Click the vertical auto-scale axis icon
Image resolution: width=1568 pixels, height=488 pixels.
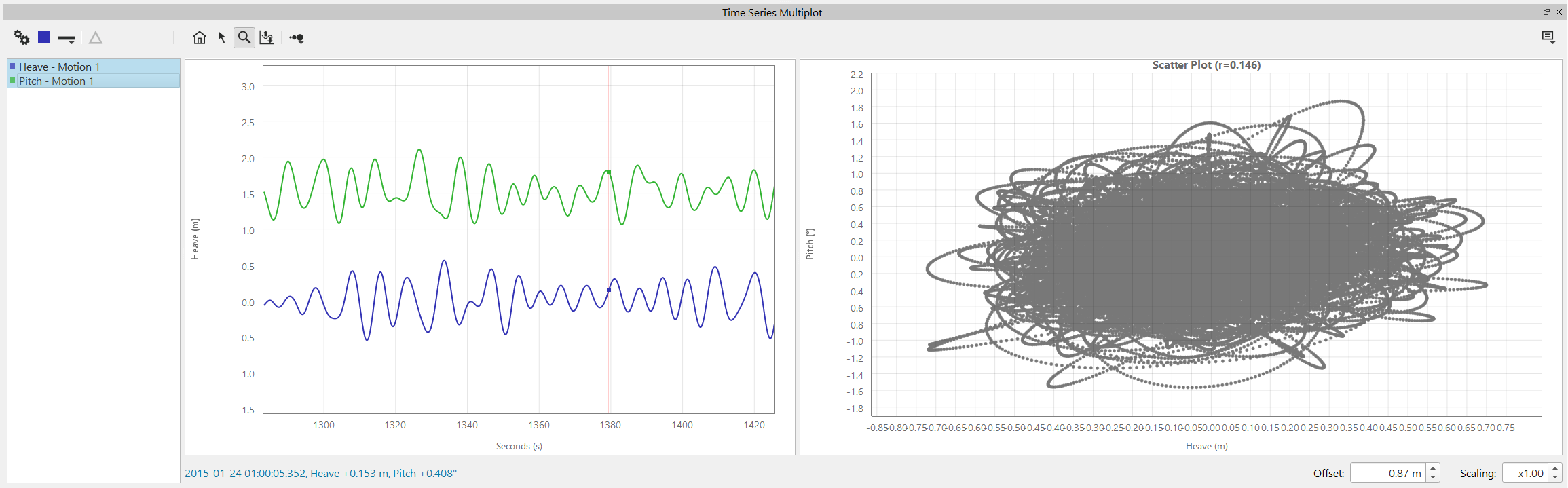267,38
